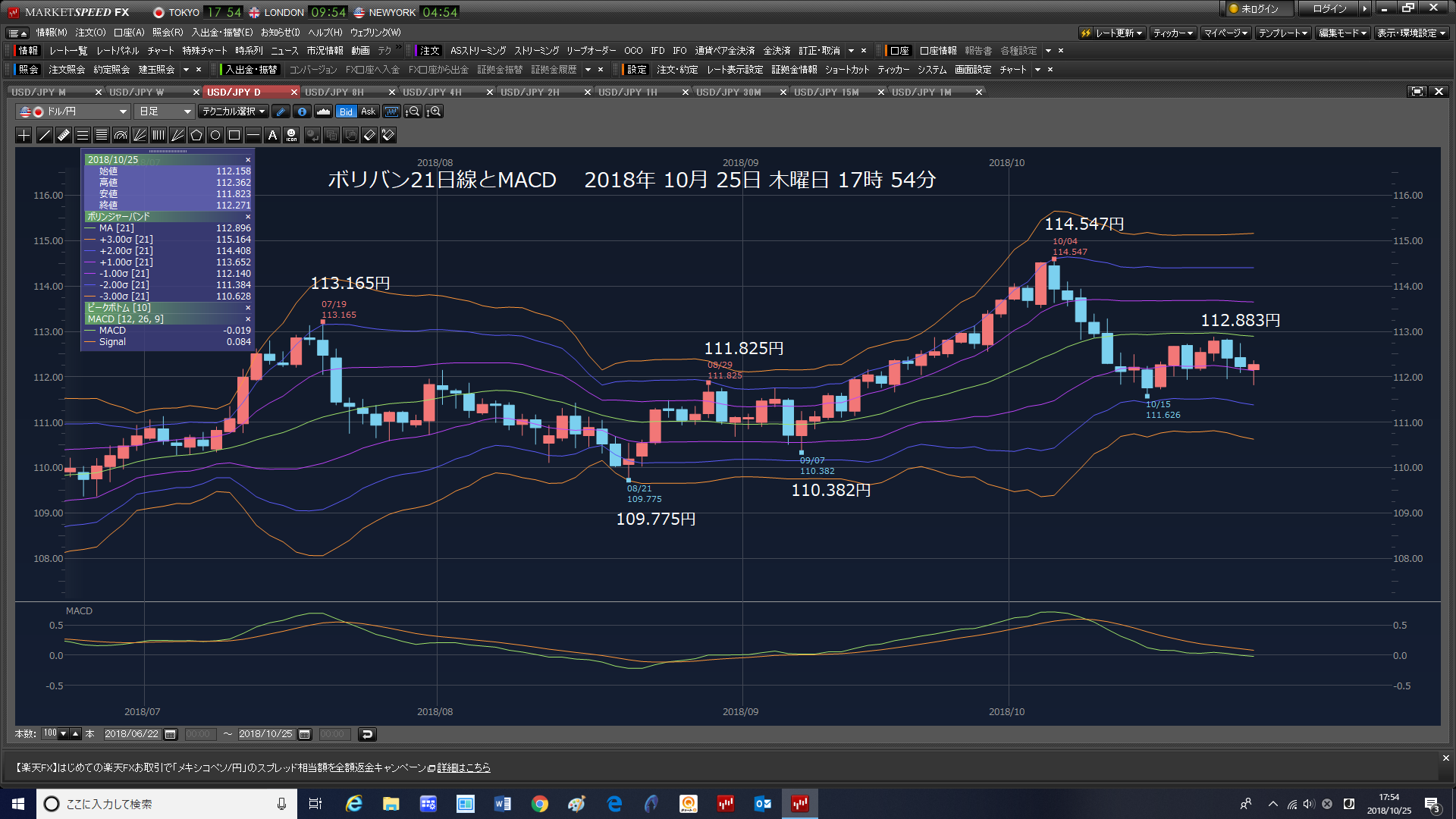
Task: Click the chart zoom out magnifier
Action: tap(413, 111)
